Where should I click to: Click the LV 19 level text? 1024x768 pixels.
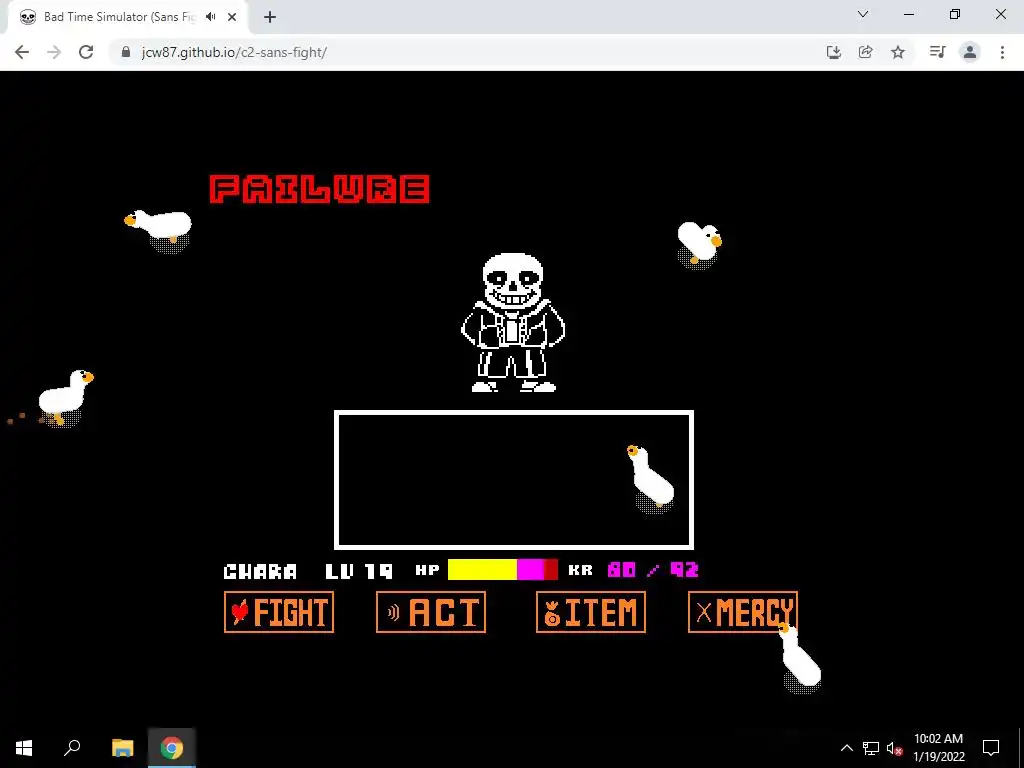pyautogui.click(x=359, y=571)
